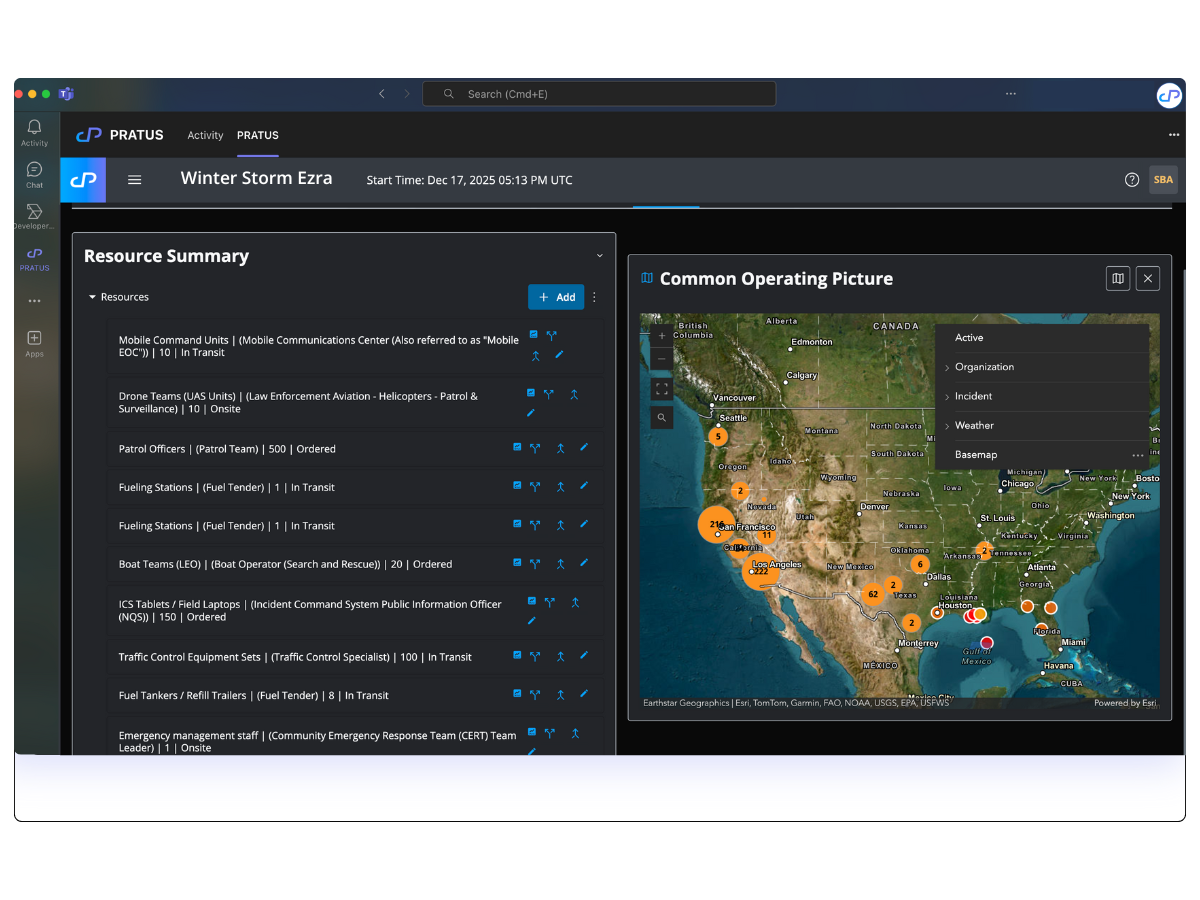
Task: Click the SBA button in the toolbar
Action: pyautogui.click(x=1163, y=179)
